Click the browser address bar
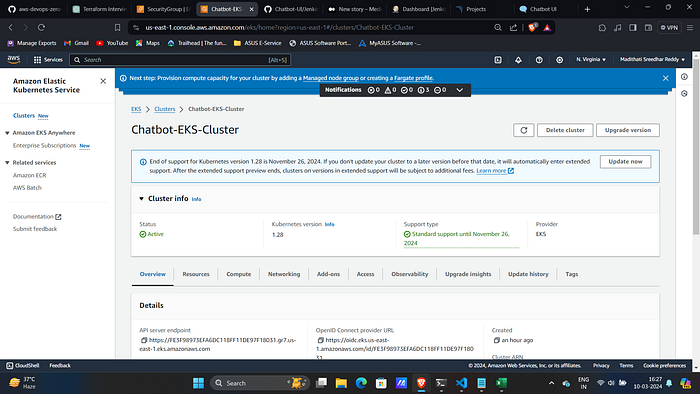 312,27
